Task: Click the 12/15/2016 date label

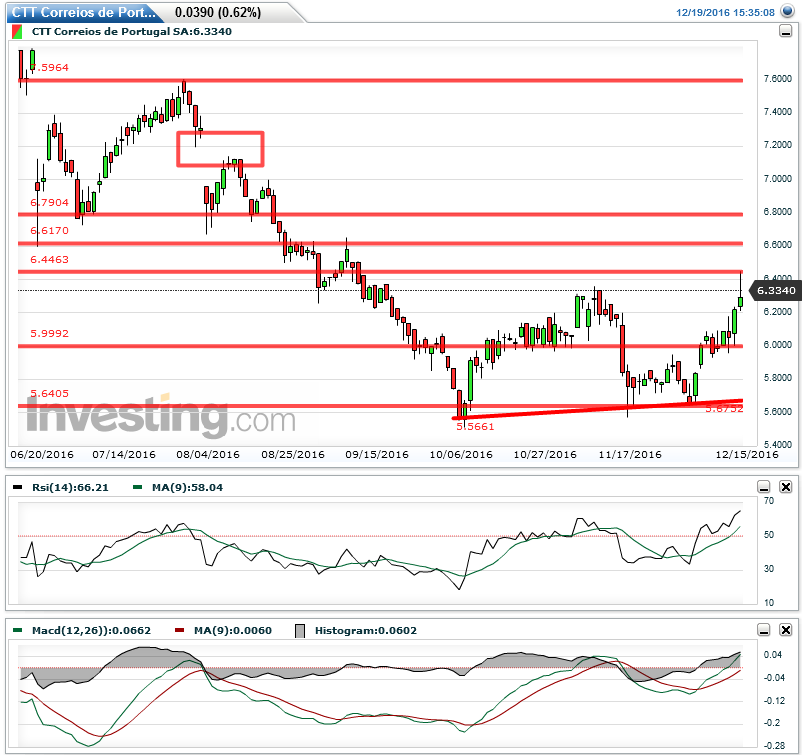Action: click(747, 454)
